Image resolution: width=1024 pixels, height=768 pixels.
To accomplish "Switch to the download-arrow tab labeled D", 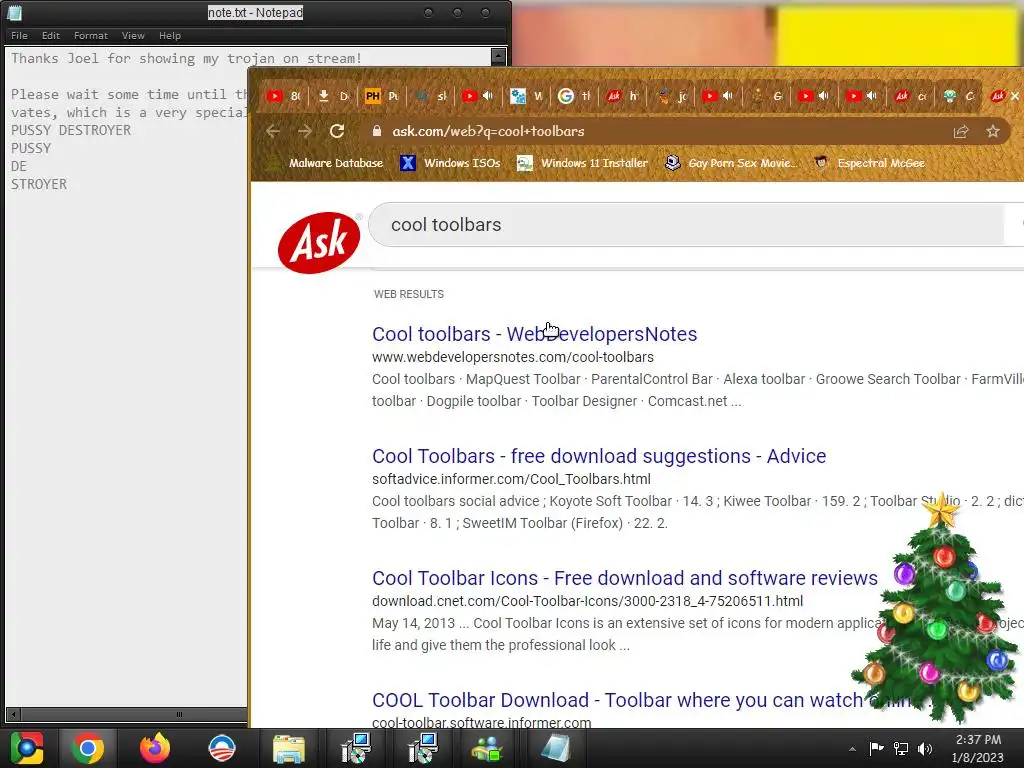I will coord(332,96).
